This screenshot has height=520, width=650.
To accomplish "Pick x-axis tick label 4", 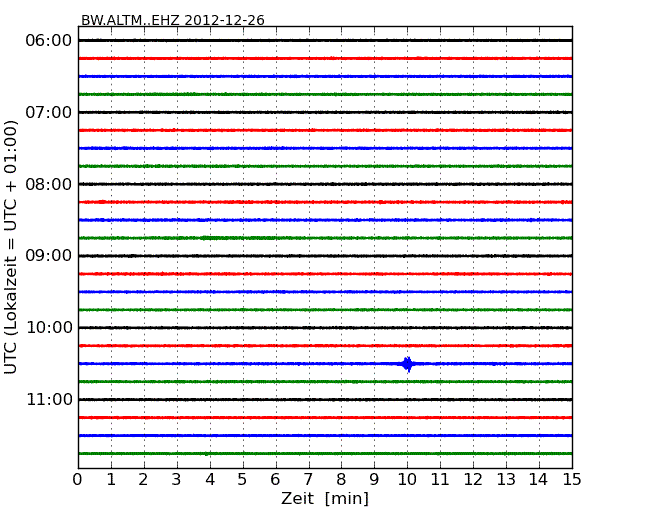I will pyautogui.click(x=210, y=480).
